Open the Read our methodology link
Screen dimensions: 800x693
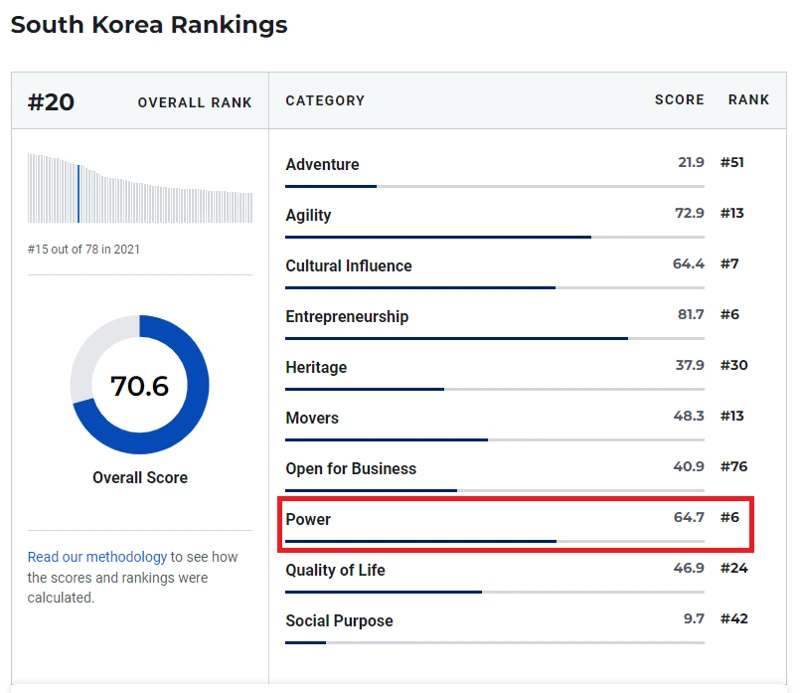coord(97,557)
